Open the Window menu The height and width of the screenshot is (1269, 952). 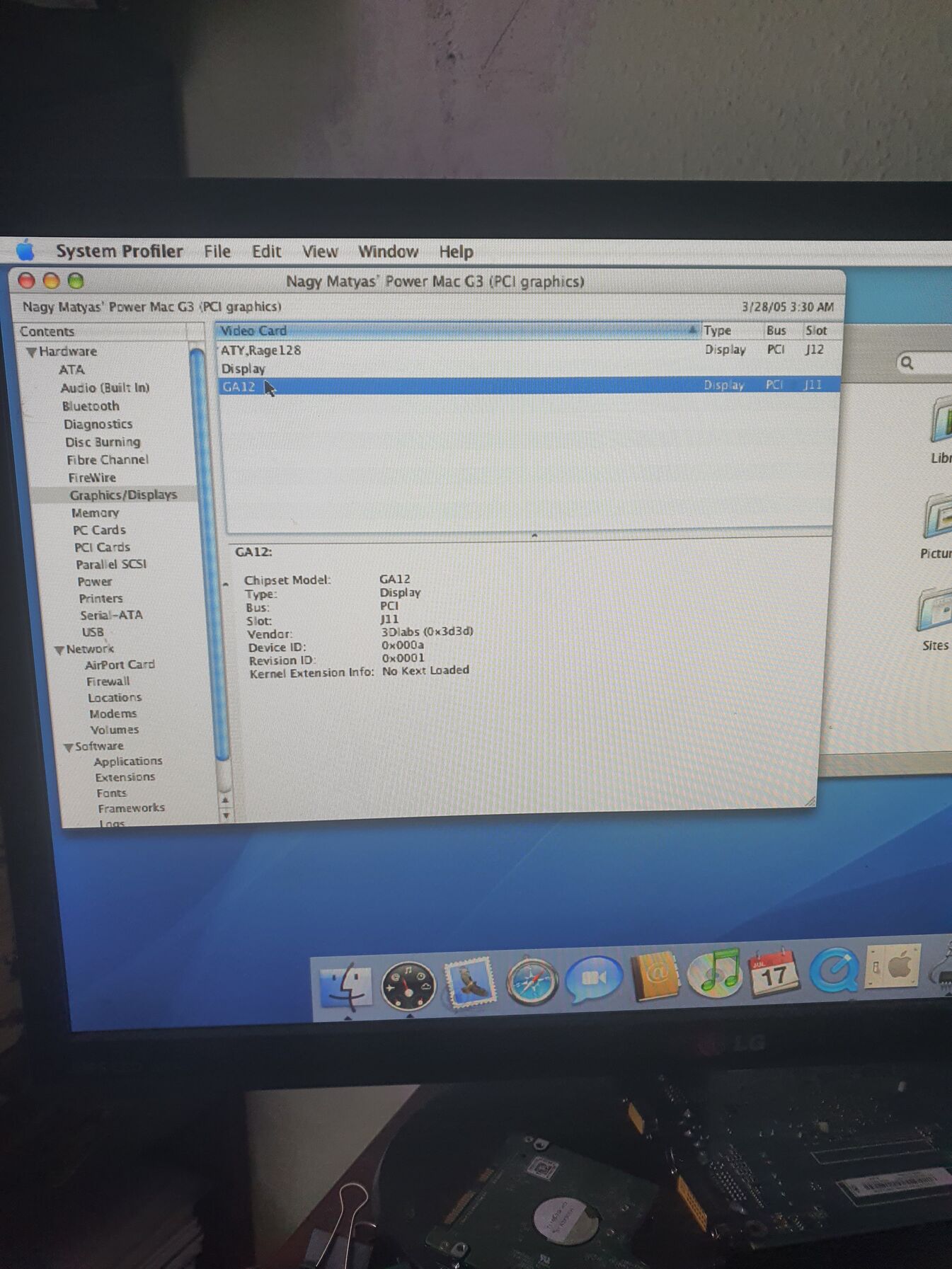(x=388, y=251)
